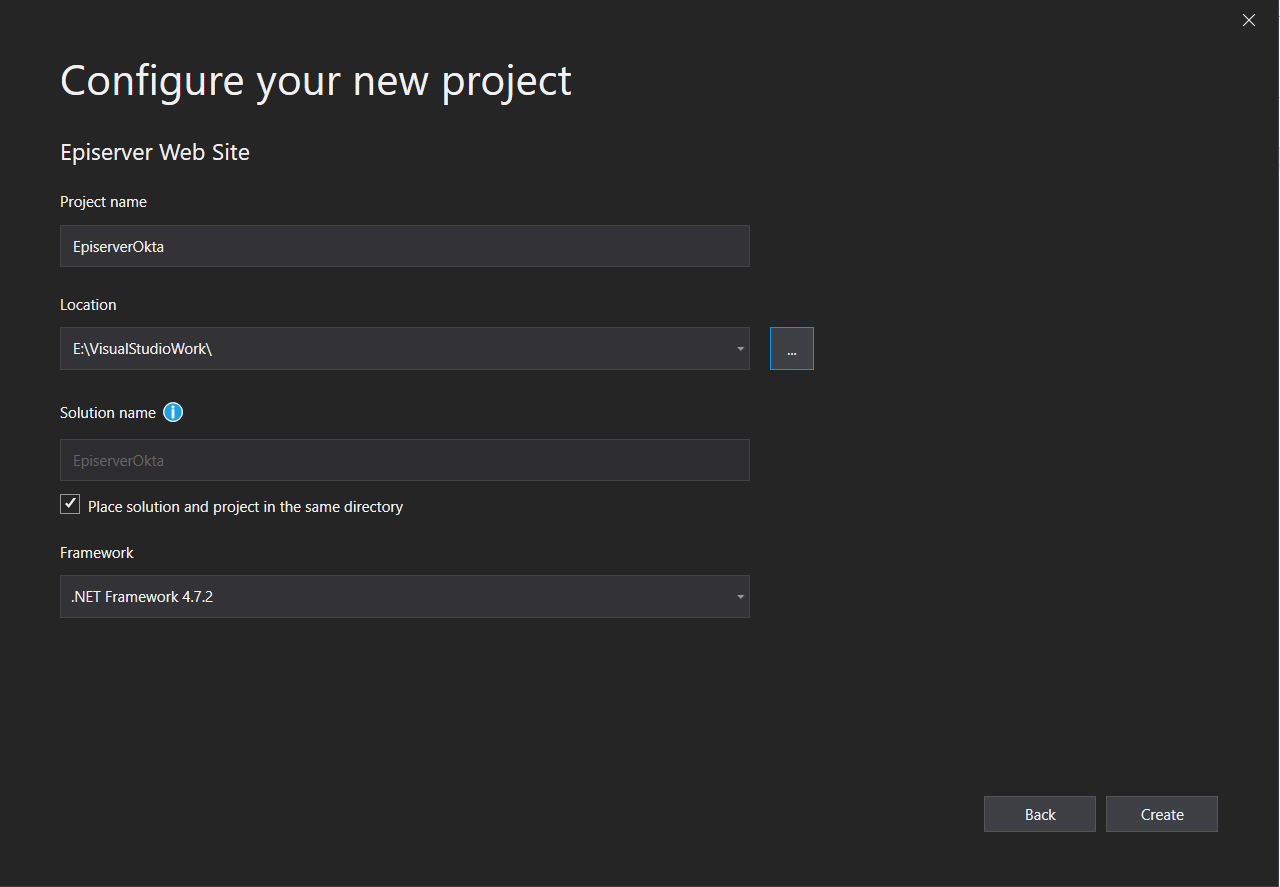Expand the Framework dropdown arrow
This screenshot has height=887, width=1280.
point(740,597)
